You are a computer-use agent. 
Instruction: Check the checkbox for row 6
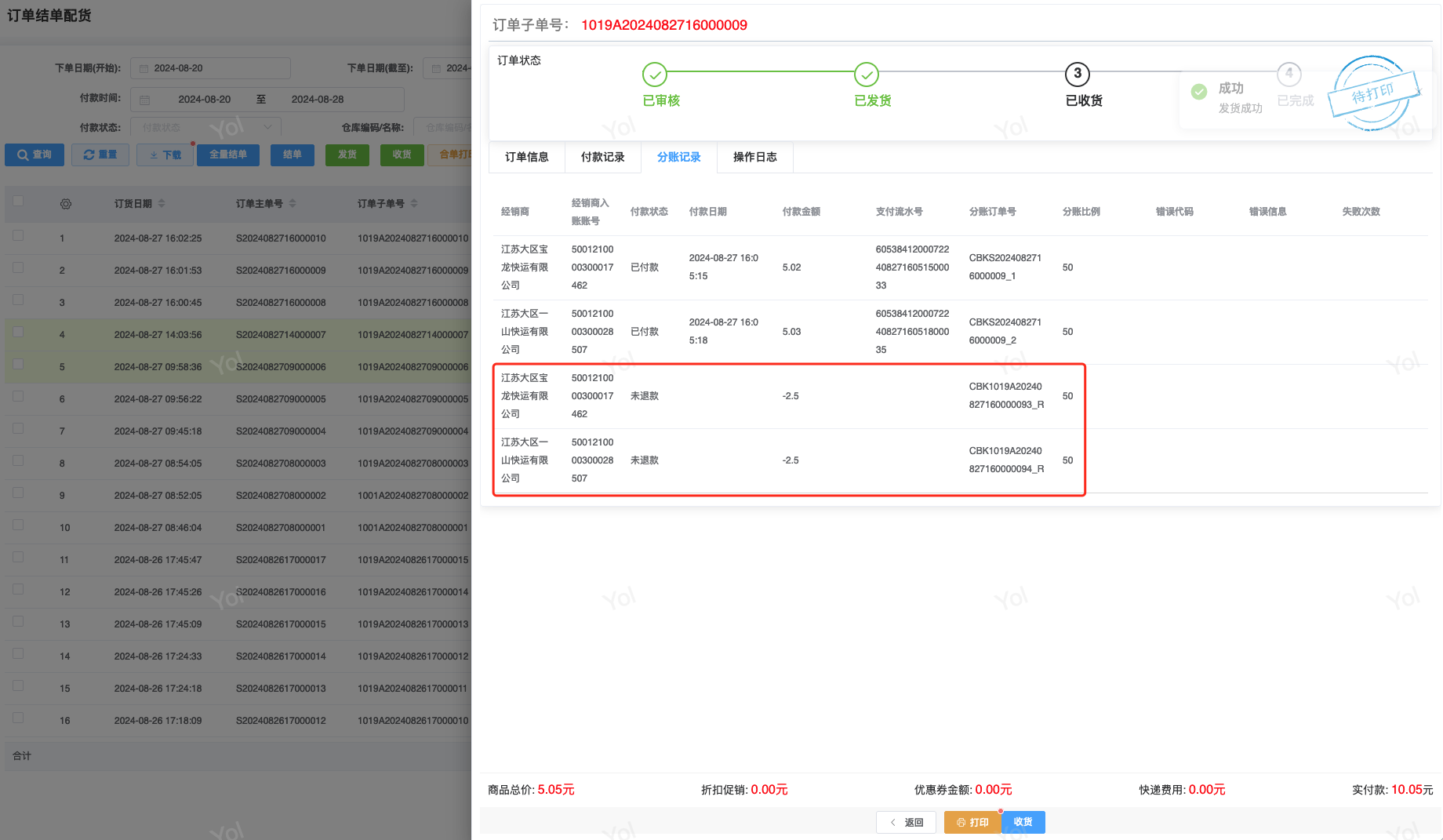18,397
